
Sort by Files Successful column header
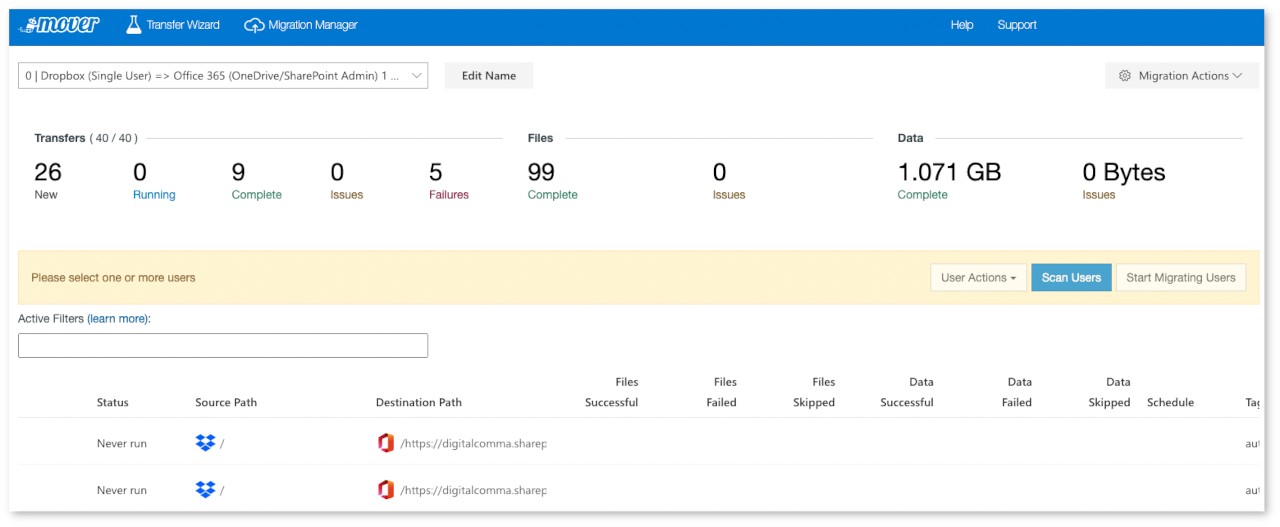tap(612, 392)
